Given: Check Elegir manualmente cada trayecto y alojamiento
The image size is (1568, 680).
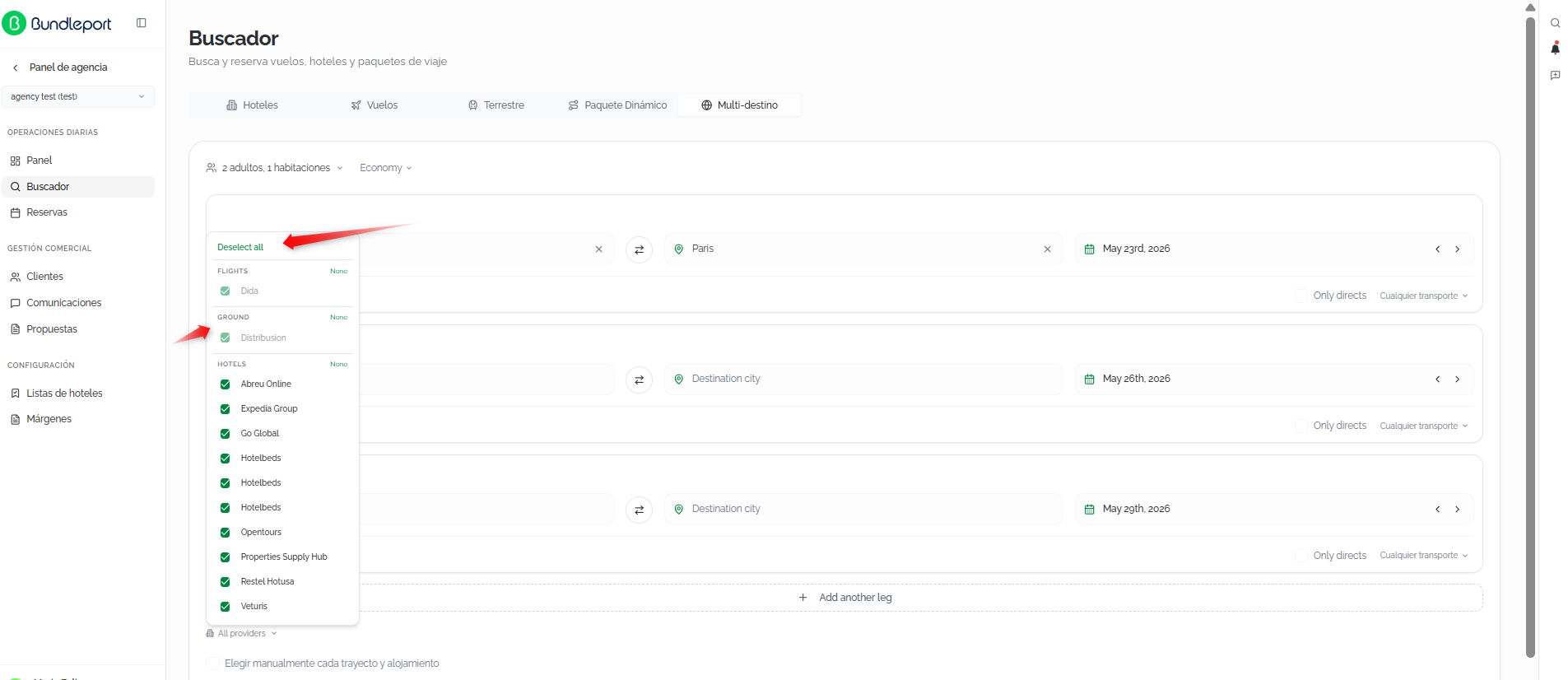Looking at the screenshot, I should click(212, 664).
